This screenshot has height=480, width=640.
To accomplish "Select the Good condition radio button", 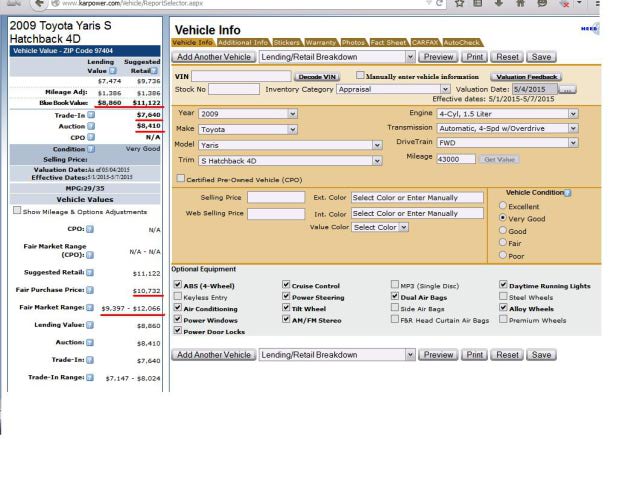I will (503, 230).
